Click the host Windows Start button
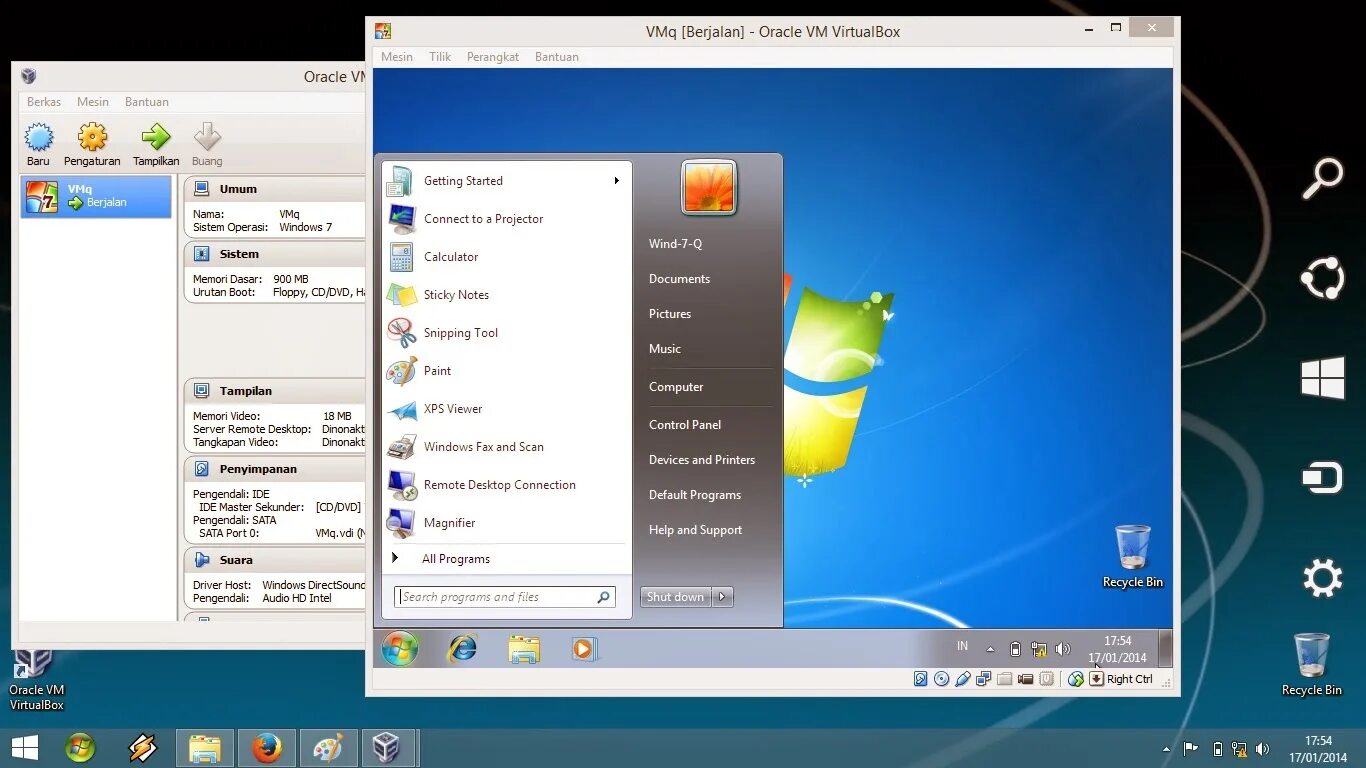 click(25, 748)
